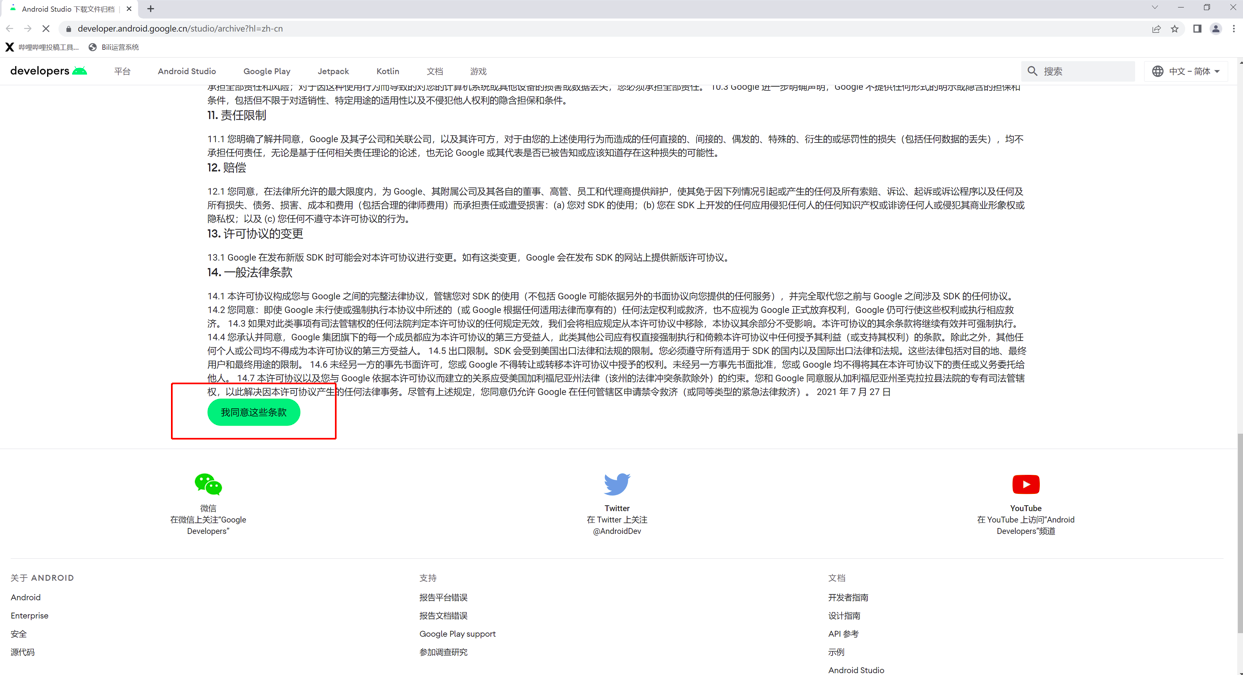Stop page loading in browser toolbar

46,29
